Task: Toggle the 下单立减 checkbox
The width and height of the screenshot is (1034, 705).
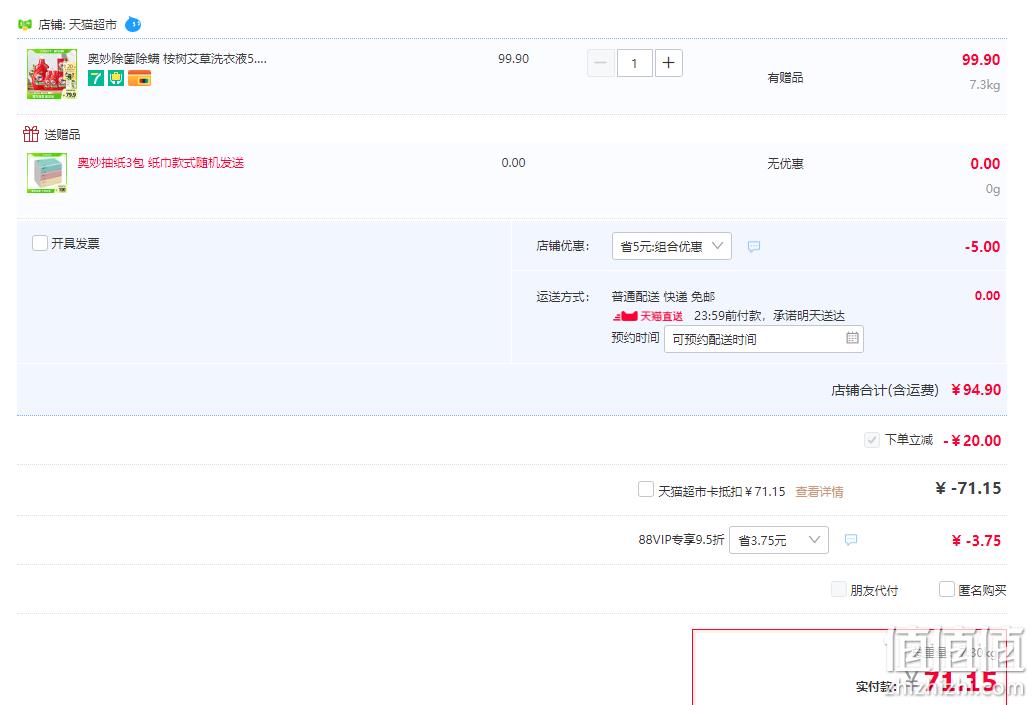Action: pos(872,440)
